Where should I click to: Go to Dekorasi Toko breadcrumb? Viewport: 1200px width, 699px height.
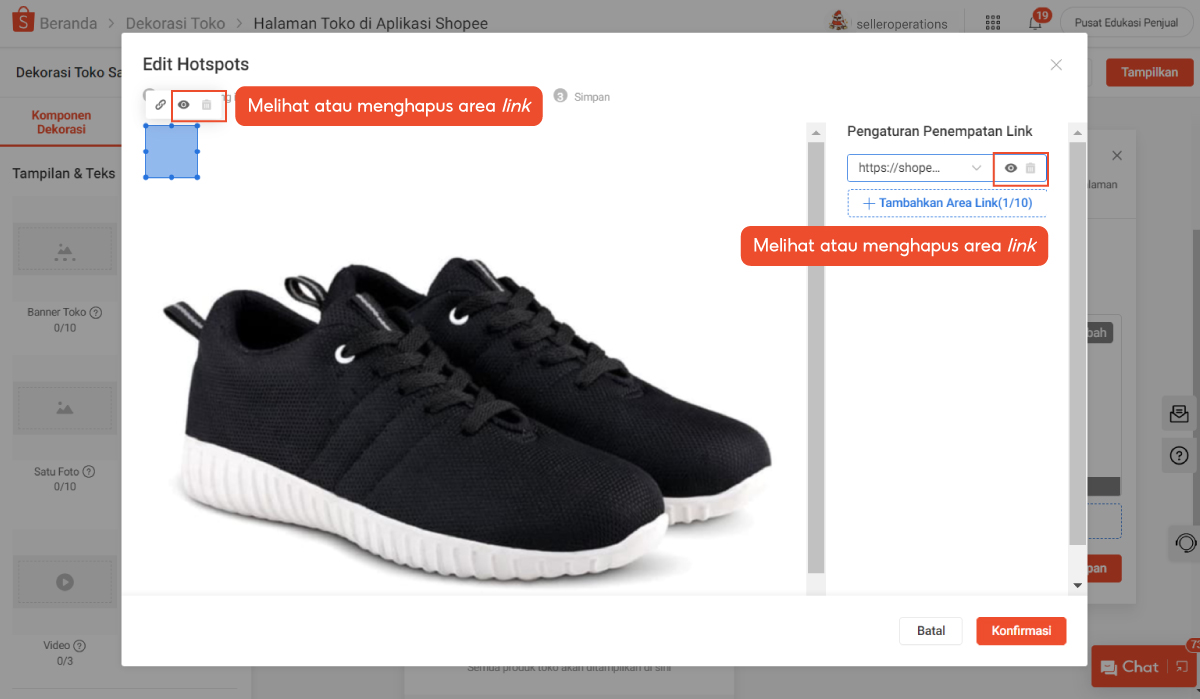(x=175, y=23)
